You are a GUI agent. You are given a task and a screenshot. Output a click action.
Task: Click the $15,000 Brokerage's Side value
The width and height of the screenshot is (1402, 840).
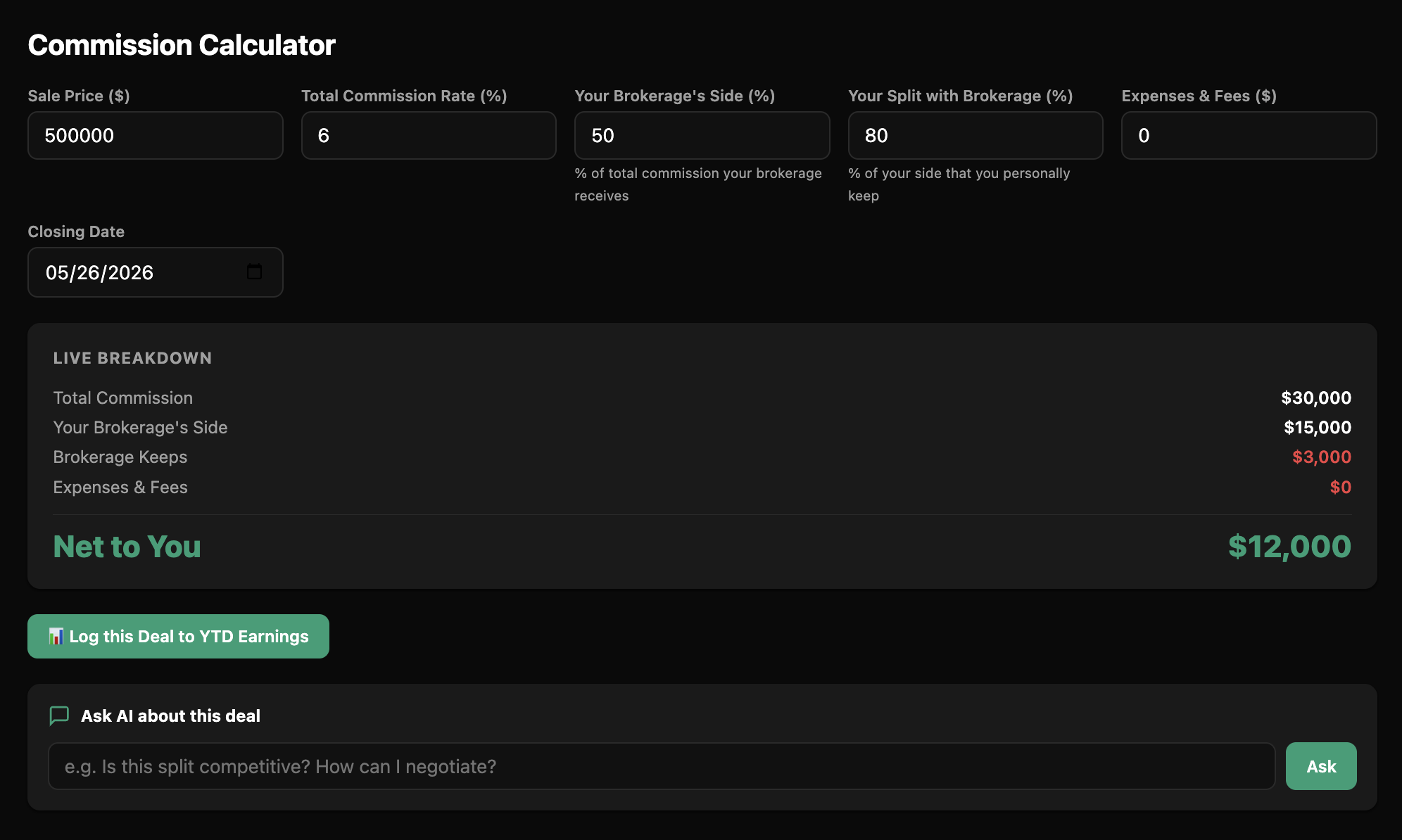coord(1318,427)
